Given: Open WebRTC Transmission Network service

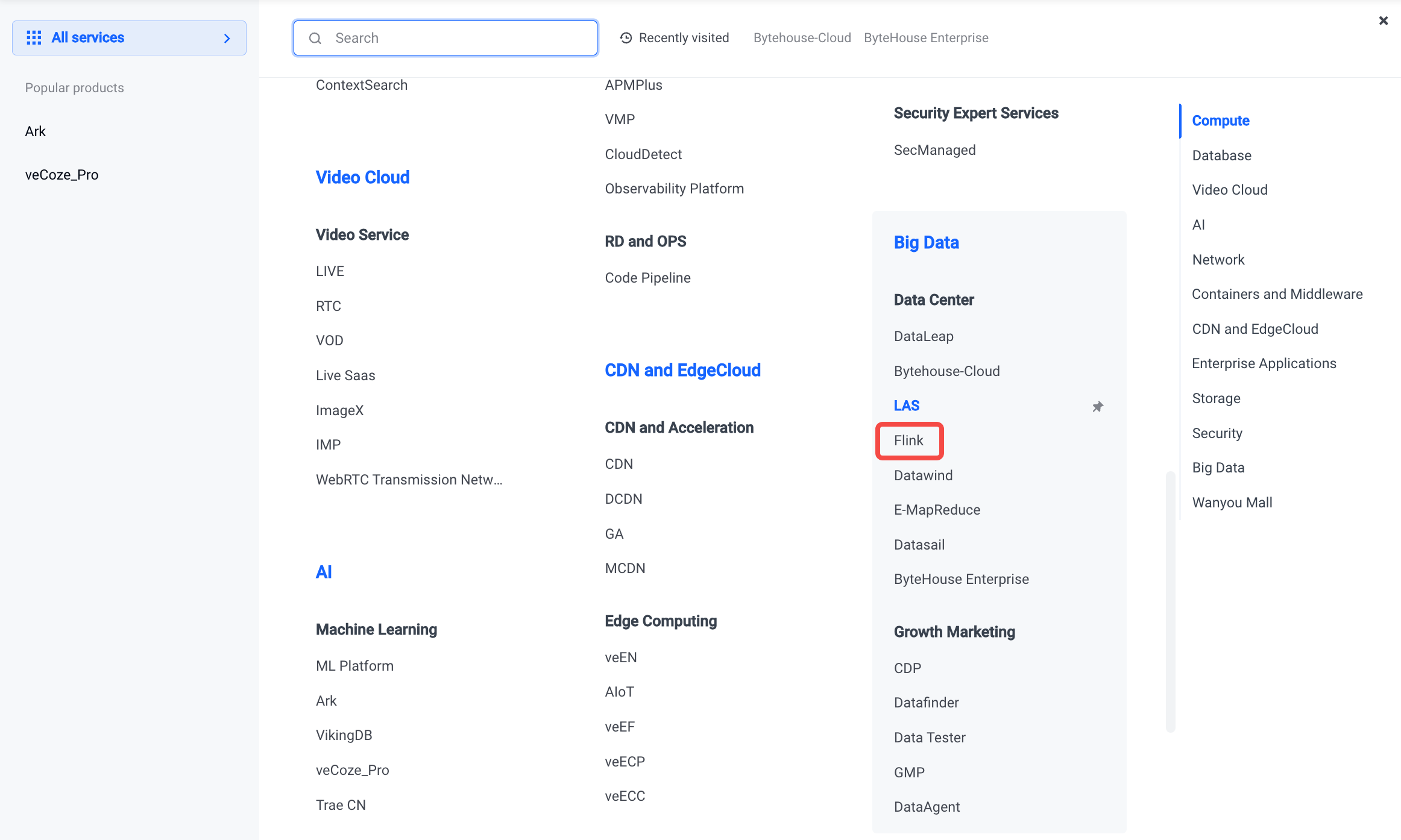Looking at the screenshot, I should click(x=409, y=480).
